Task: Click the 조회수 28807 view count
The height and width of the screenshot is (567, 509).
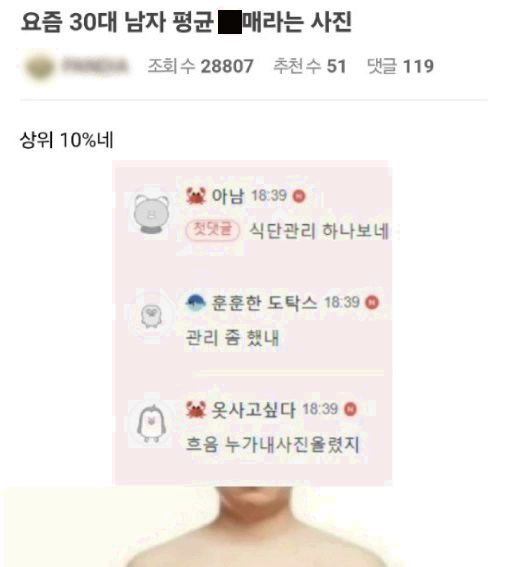Action: [201, 67]
